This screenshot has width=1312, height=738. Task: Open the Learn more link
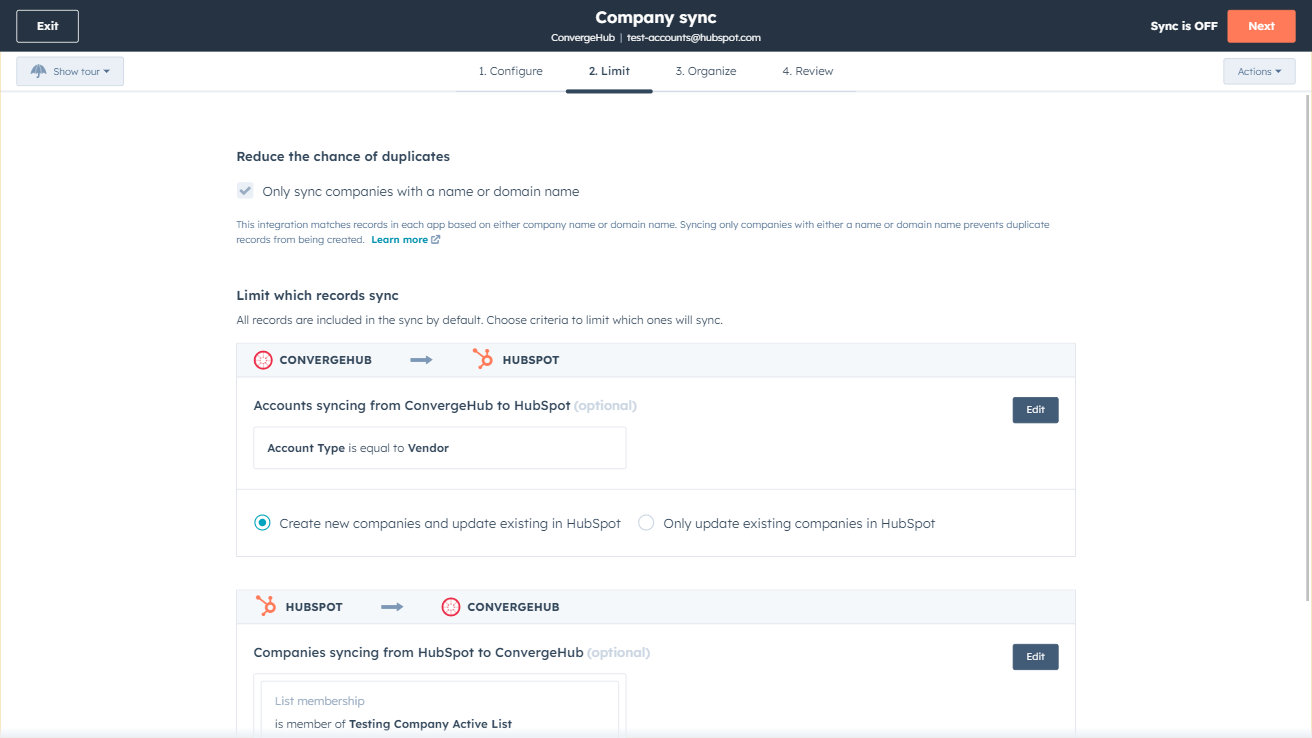(399, 239)
